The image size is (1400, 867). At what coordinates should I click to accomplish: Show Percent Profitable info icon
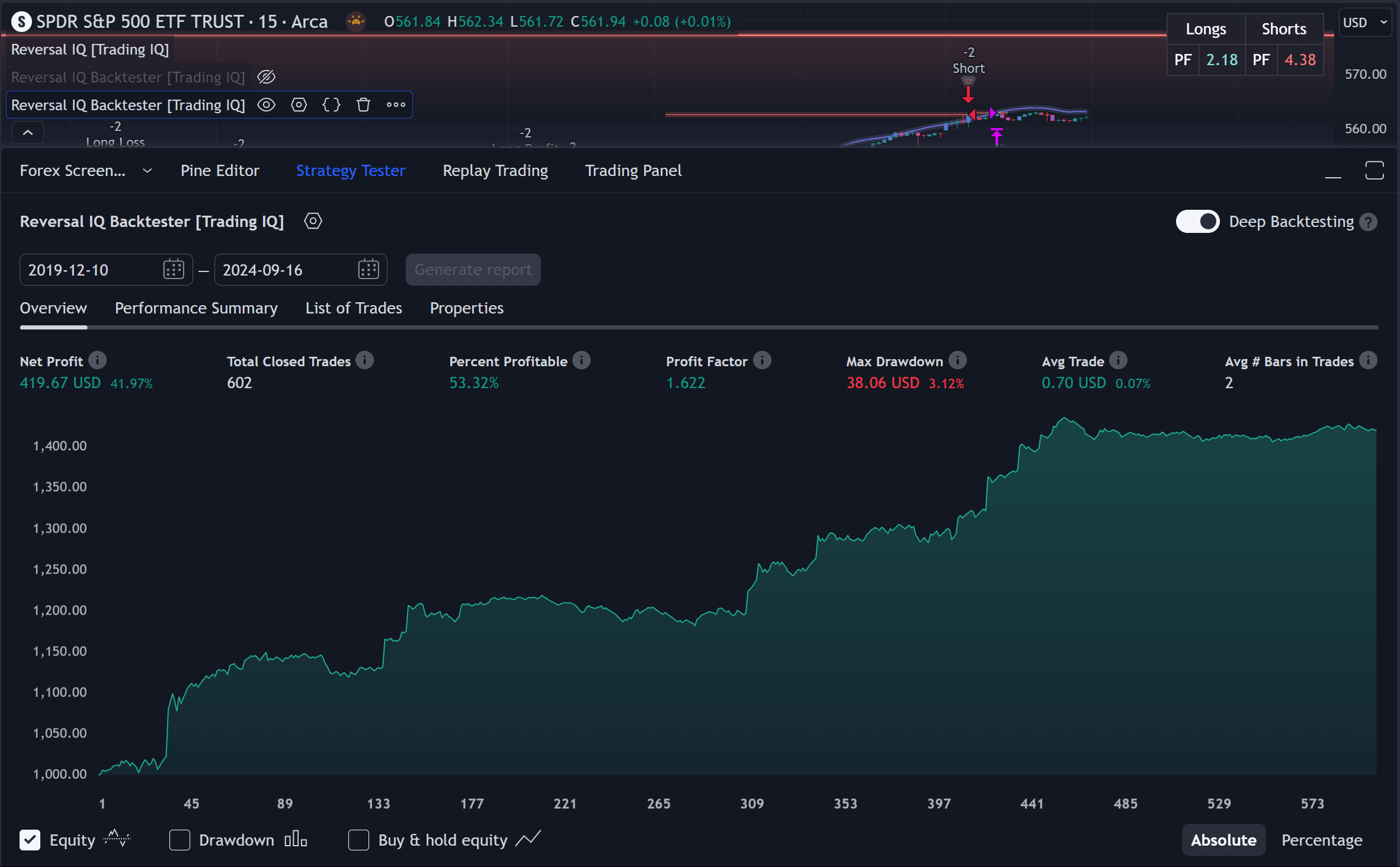point(582,360)
